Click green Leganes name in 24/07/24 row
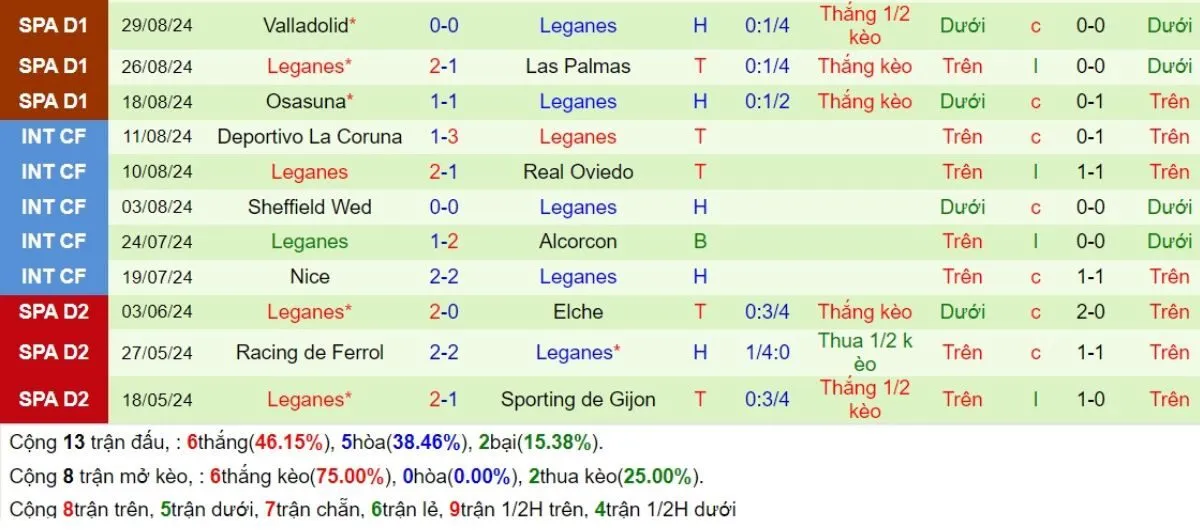This screenshot has height=530, width=1200. [309, 241]
